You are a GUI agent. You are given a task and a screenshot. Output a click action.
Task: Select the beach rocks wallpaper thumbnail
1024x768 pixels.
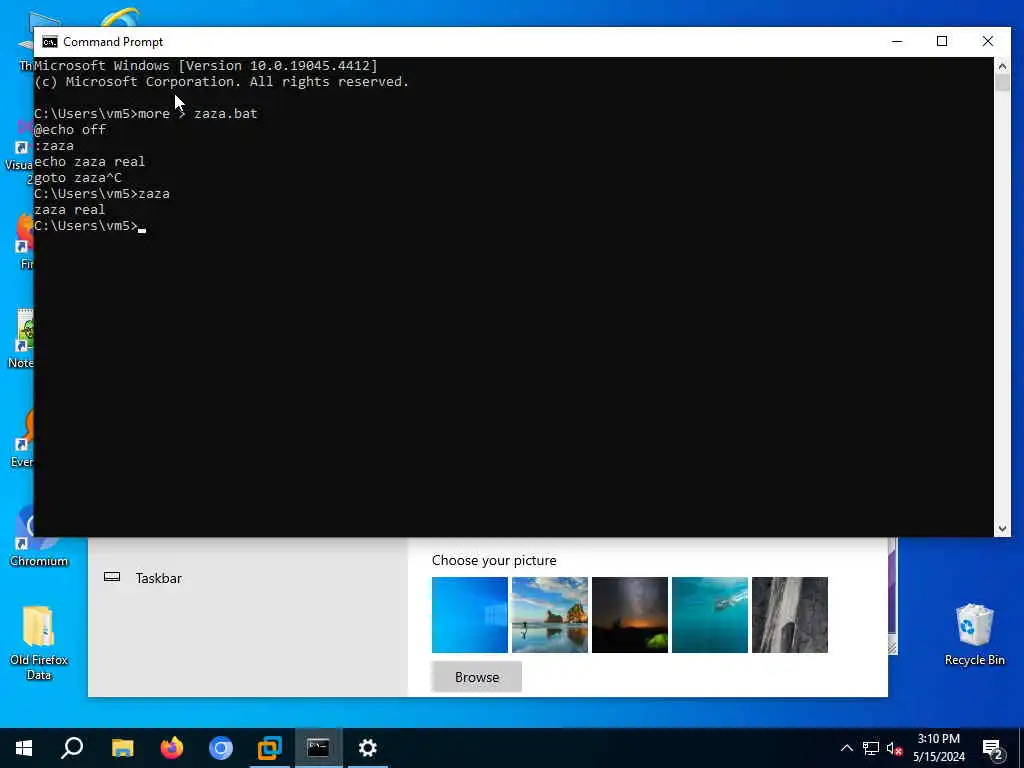(x=550, y=615)
